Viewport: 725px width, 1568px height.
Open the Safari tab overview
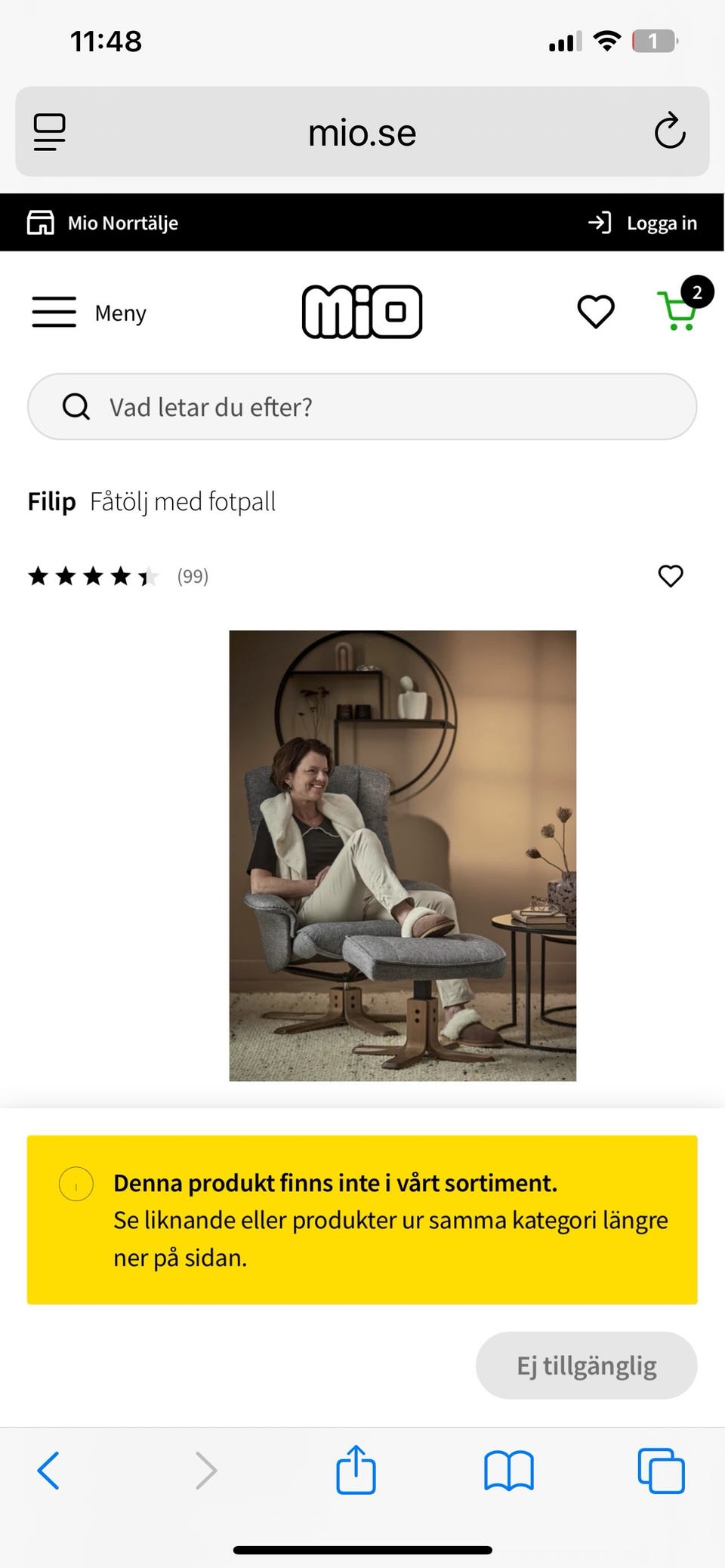(x=661, y=1469)
